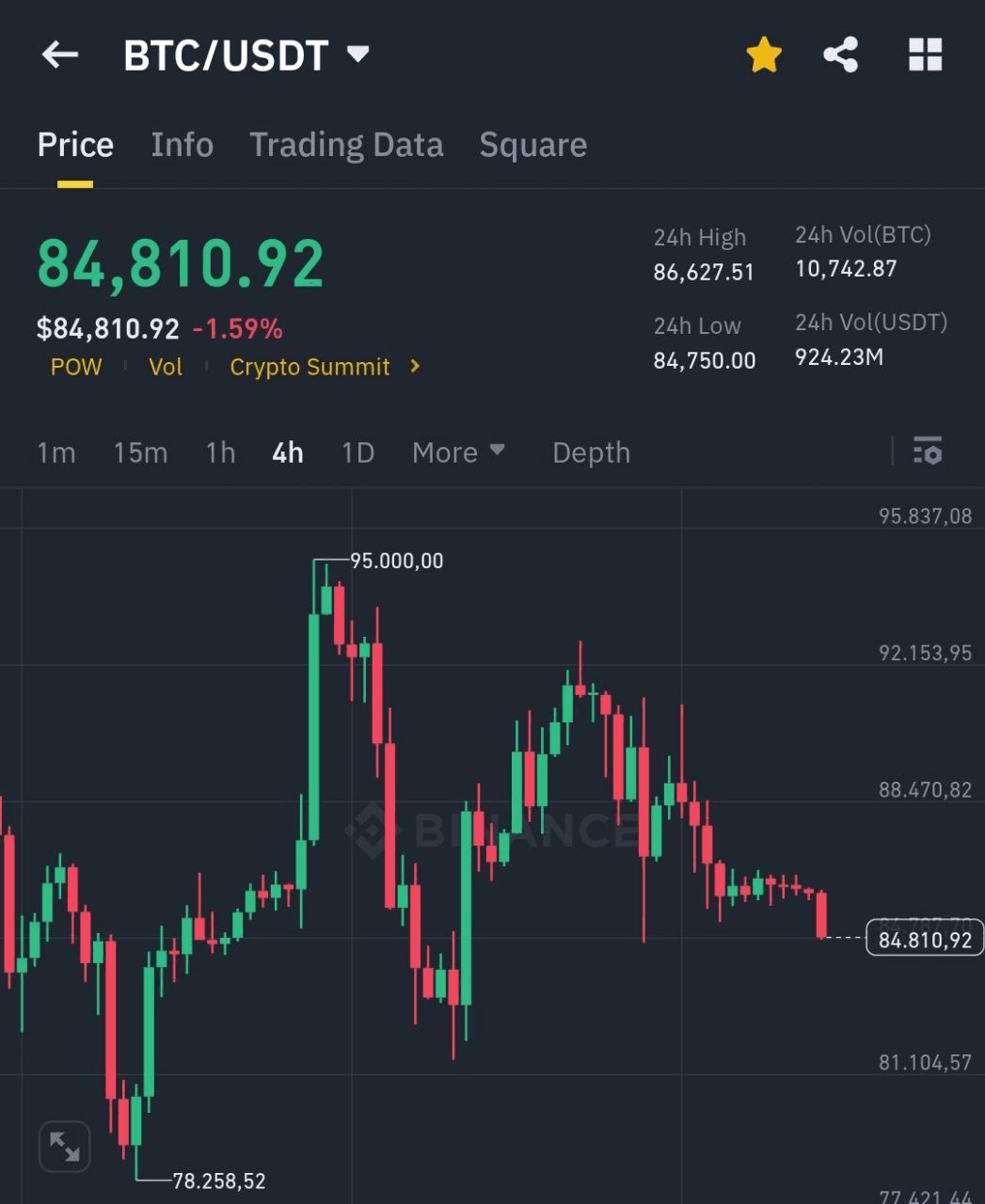Switch to the Trading Data tab
The image size is (985, 1204).
point(345,145)
